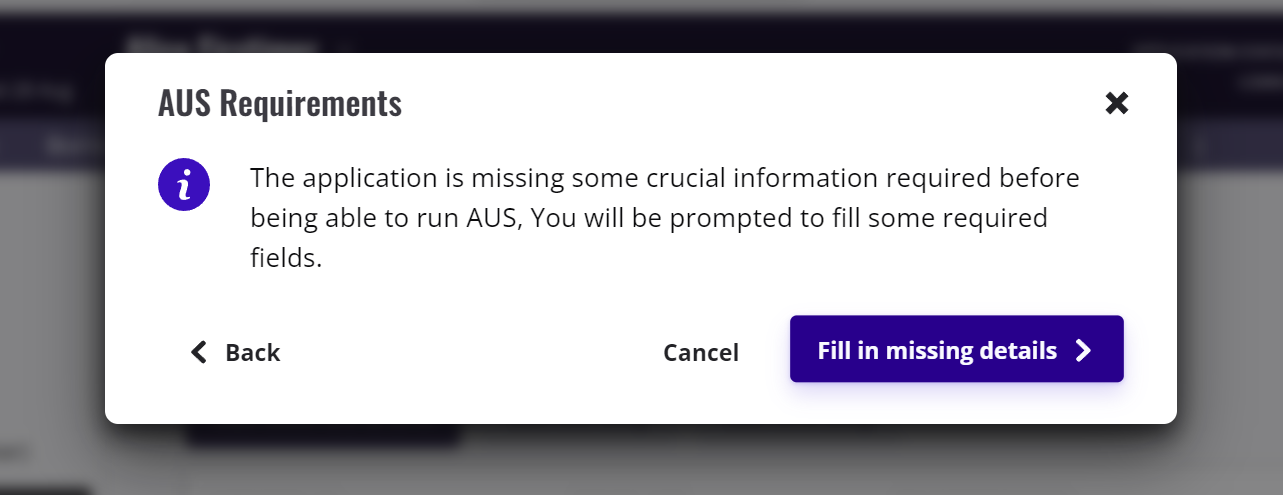Click the left chevron beside Back

[199, 352]
